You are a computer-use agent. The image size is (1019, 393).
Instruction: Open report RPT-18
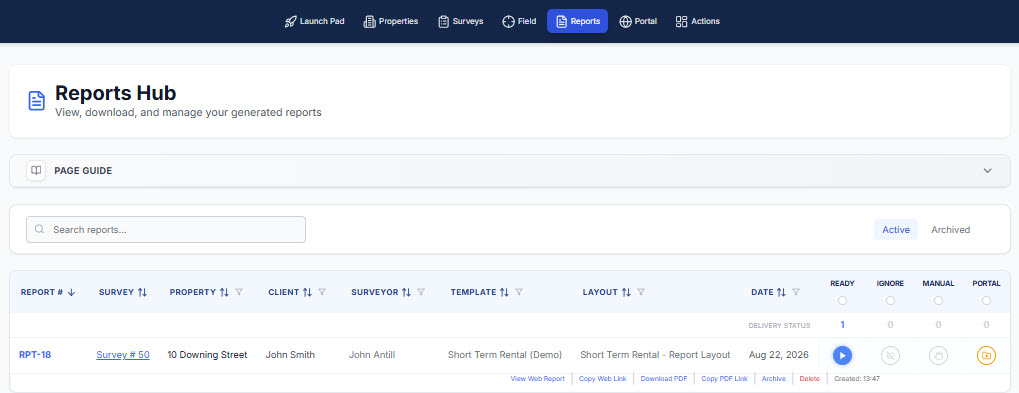tap(35, 355)
